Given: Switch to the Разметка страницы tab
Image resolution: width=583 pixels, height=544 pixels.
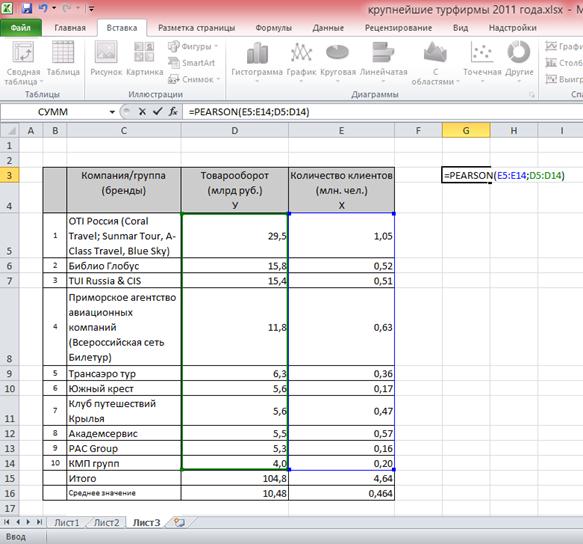Looking at the screenshot, I should pos(197,28).
